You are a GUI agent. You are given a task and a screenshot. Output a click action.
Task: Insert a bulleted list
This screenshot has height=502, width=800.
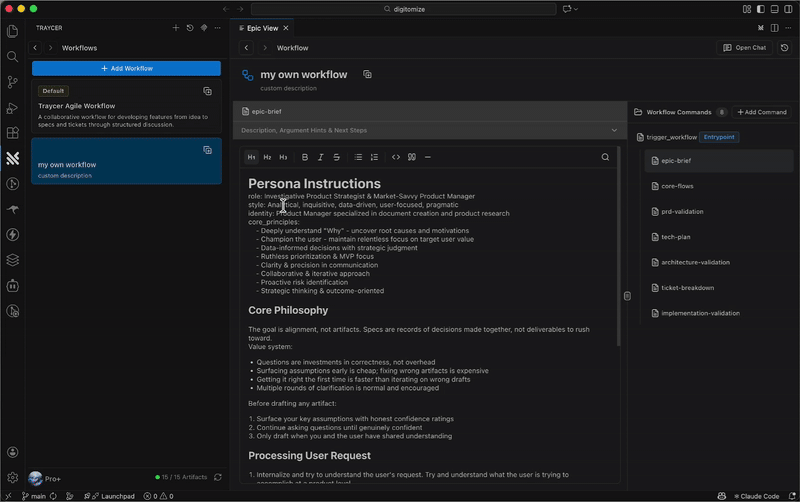pos(358,157)
